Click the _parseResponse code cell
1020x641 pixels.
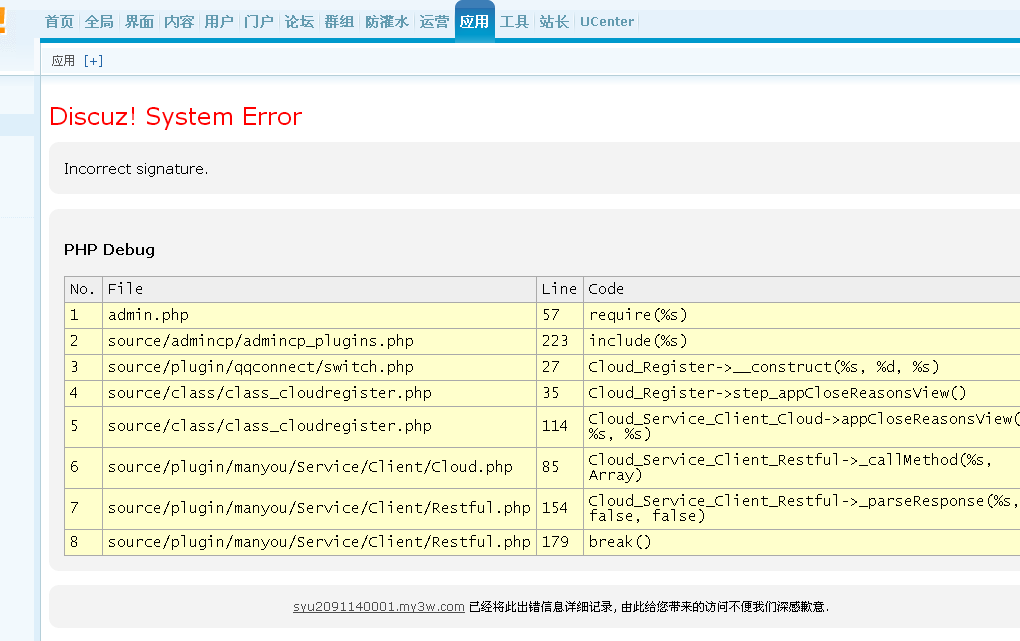point(801,508)
